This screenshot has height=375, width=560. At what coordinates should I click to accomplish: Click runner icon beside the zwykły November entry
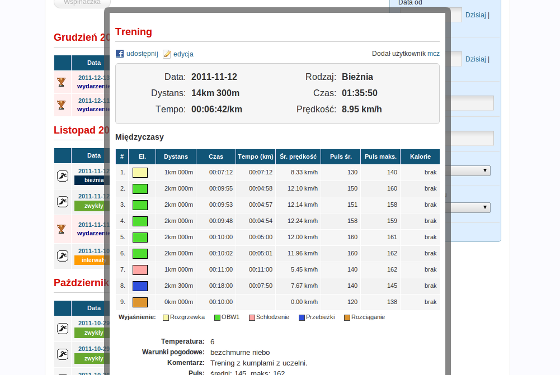[62, 202]
